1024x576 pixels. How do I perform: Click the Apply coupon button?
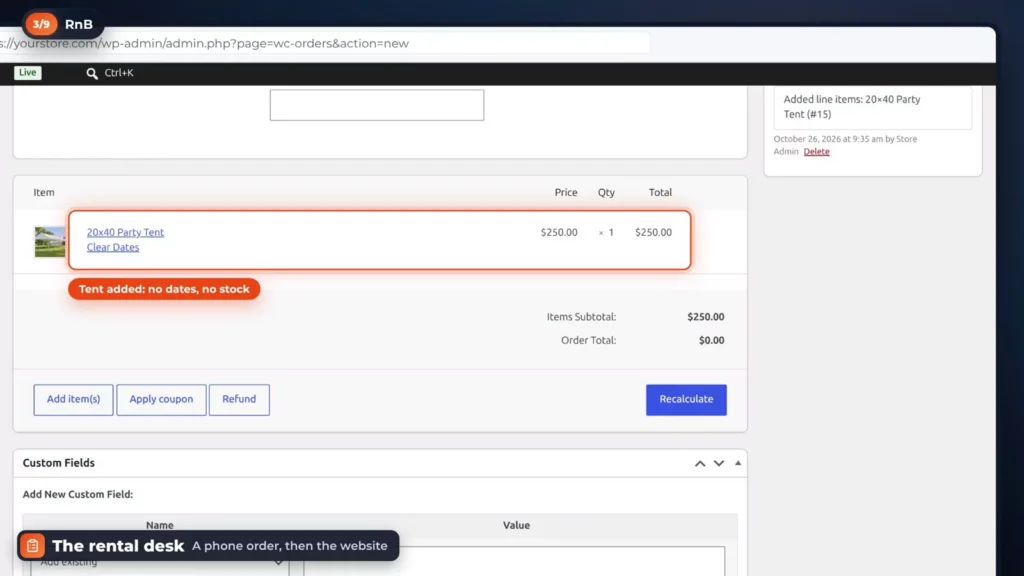(161, 400)
